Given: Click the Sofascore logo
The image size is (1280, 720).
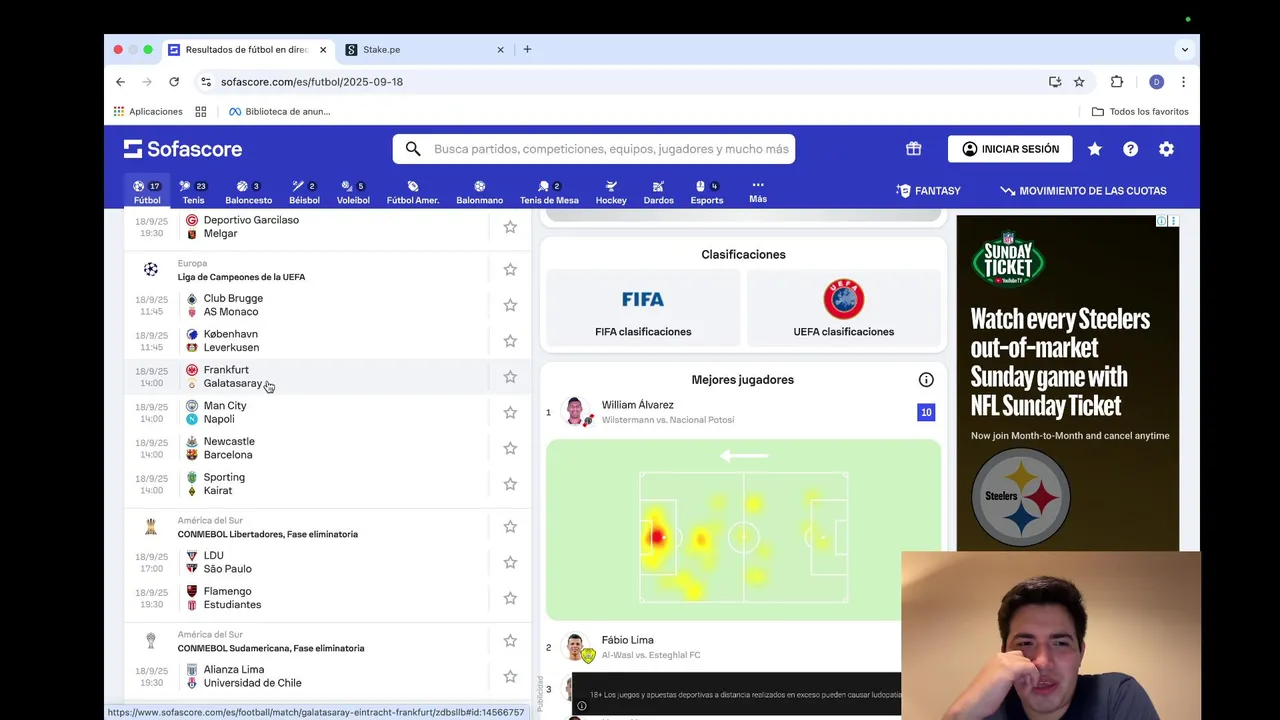Looking at the screenshot, I should tap(183, 149).
